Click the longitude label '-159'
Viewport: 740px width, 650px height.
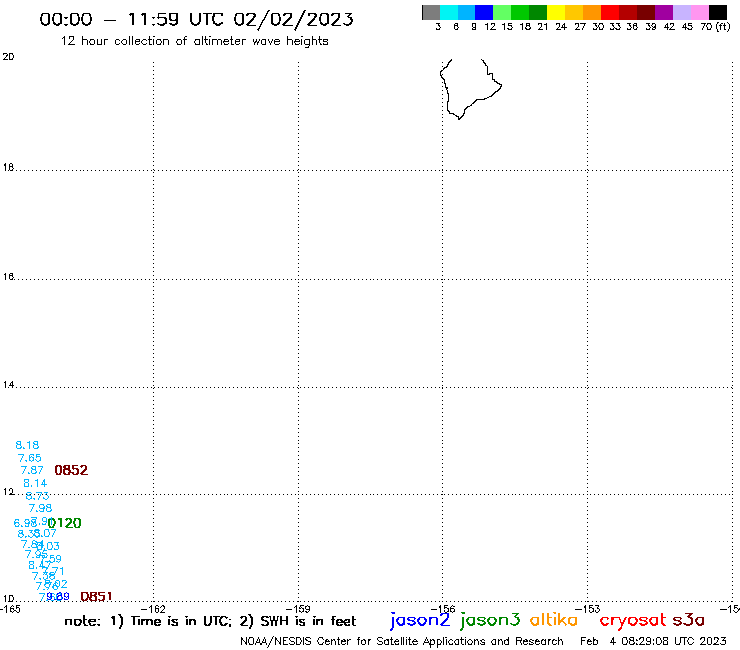pyautogui.click(x=298, y=609)
